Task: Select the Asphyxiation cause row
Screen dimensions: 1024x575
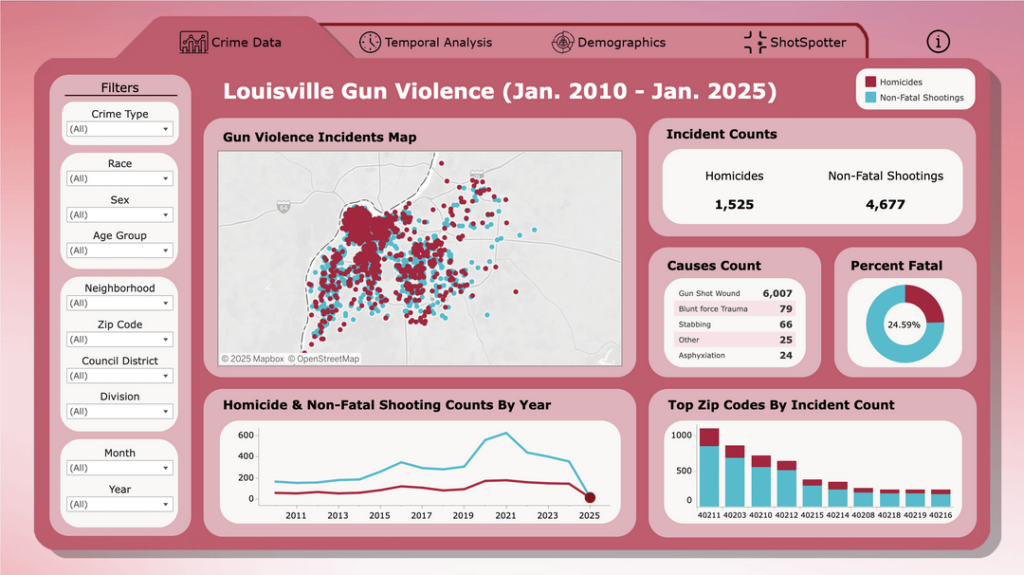Action: (x=735, y=355)
